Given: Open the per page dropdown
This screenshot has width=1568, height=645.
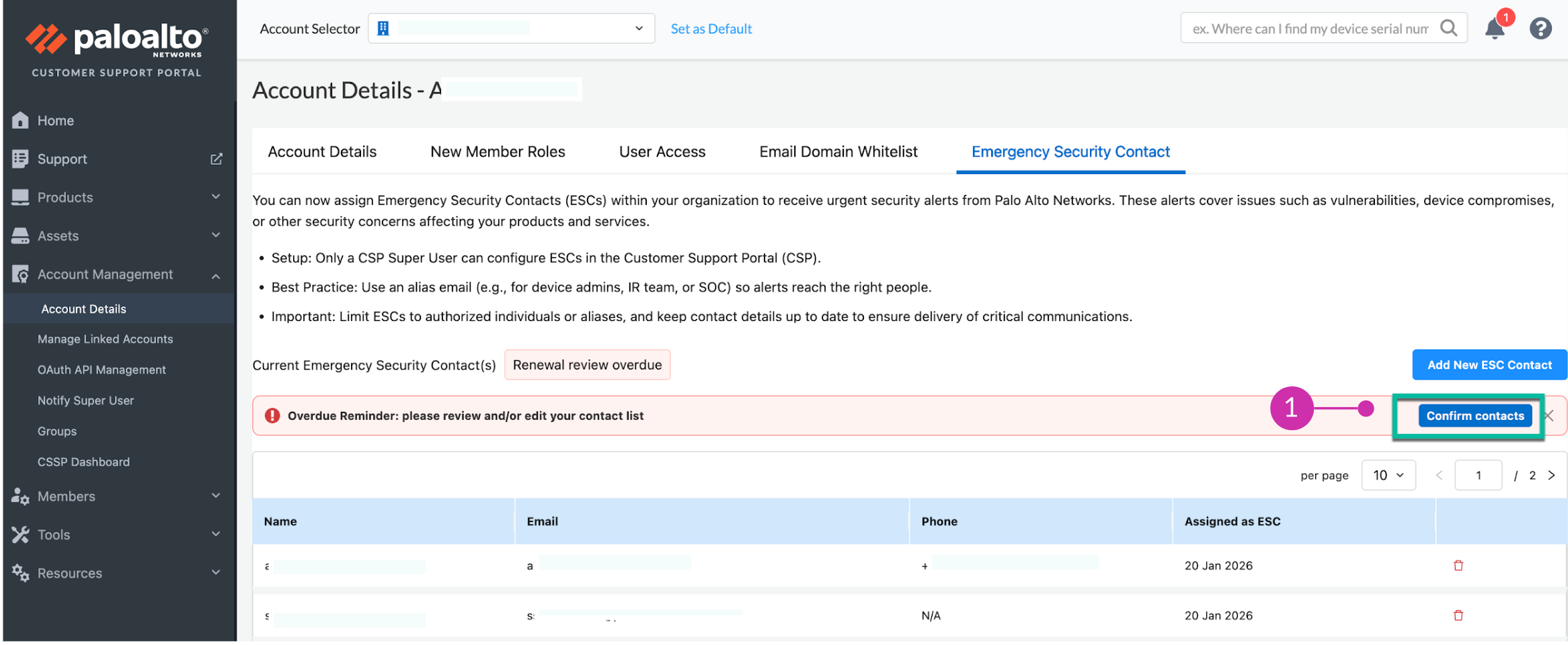Looking at the screenshot, I should click(x=1388, y=476).
